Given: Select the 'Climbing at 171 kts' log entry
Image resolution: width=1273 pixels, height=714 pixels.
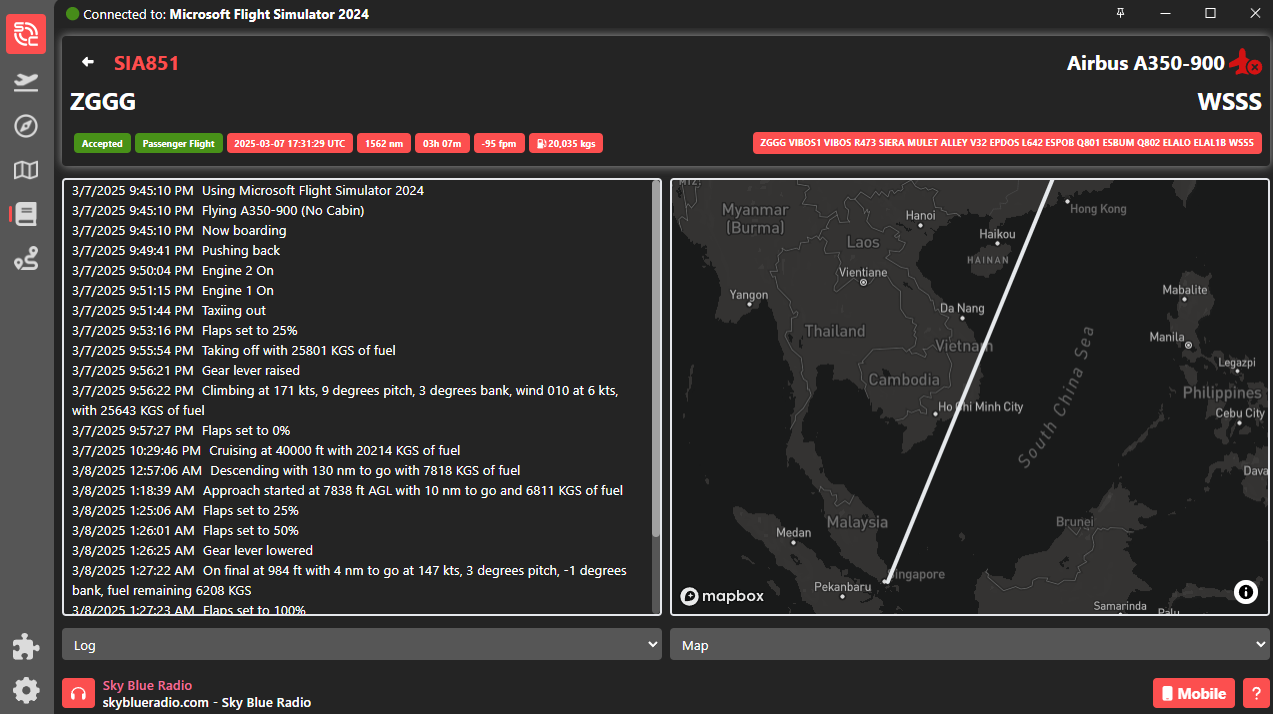Looking at the screenshot, I should (345, 400).
